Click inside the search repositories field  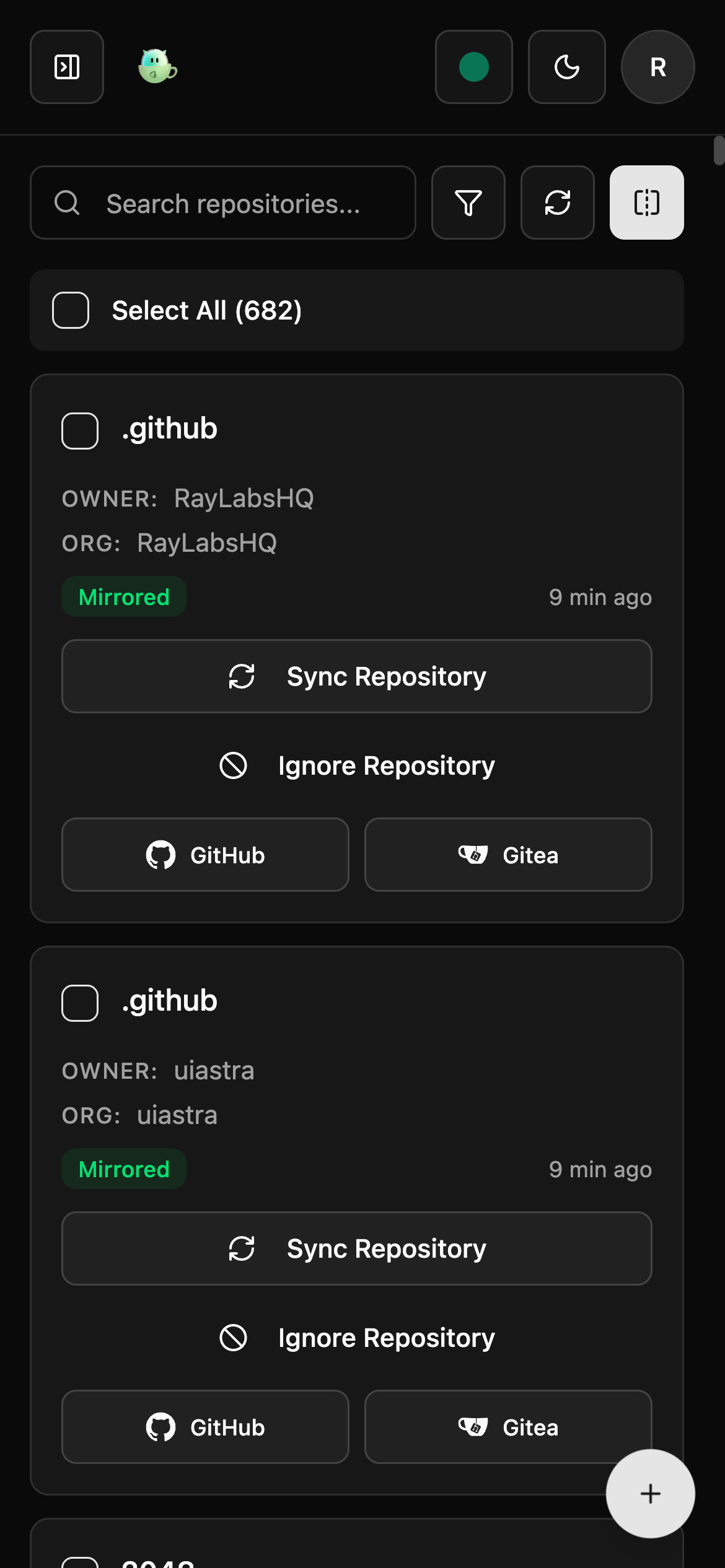[x=248, y=203]
